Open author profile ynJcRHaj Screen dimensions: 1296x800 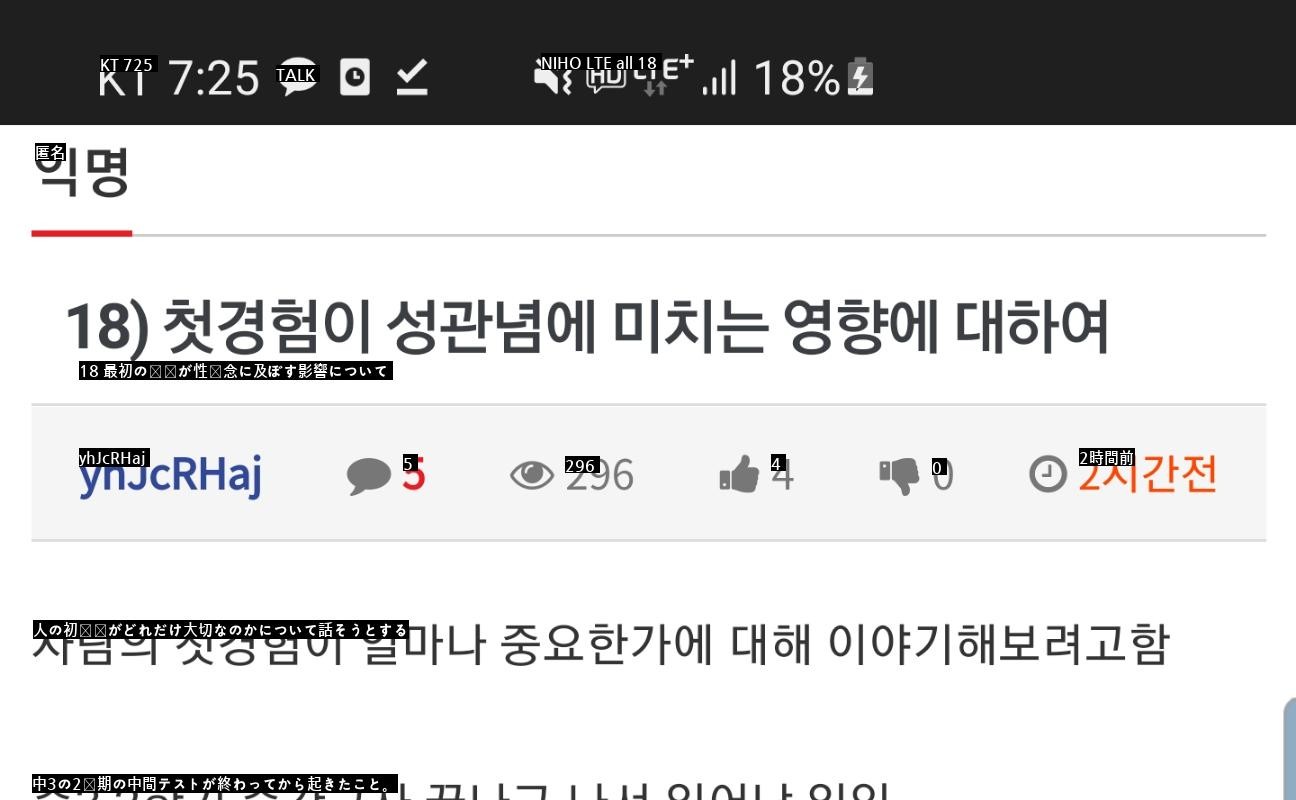pyautogui.click(x=170, y=476)
